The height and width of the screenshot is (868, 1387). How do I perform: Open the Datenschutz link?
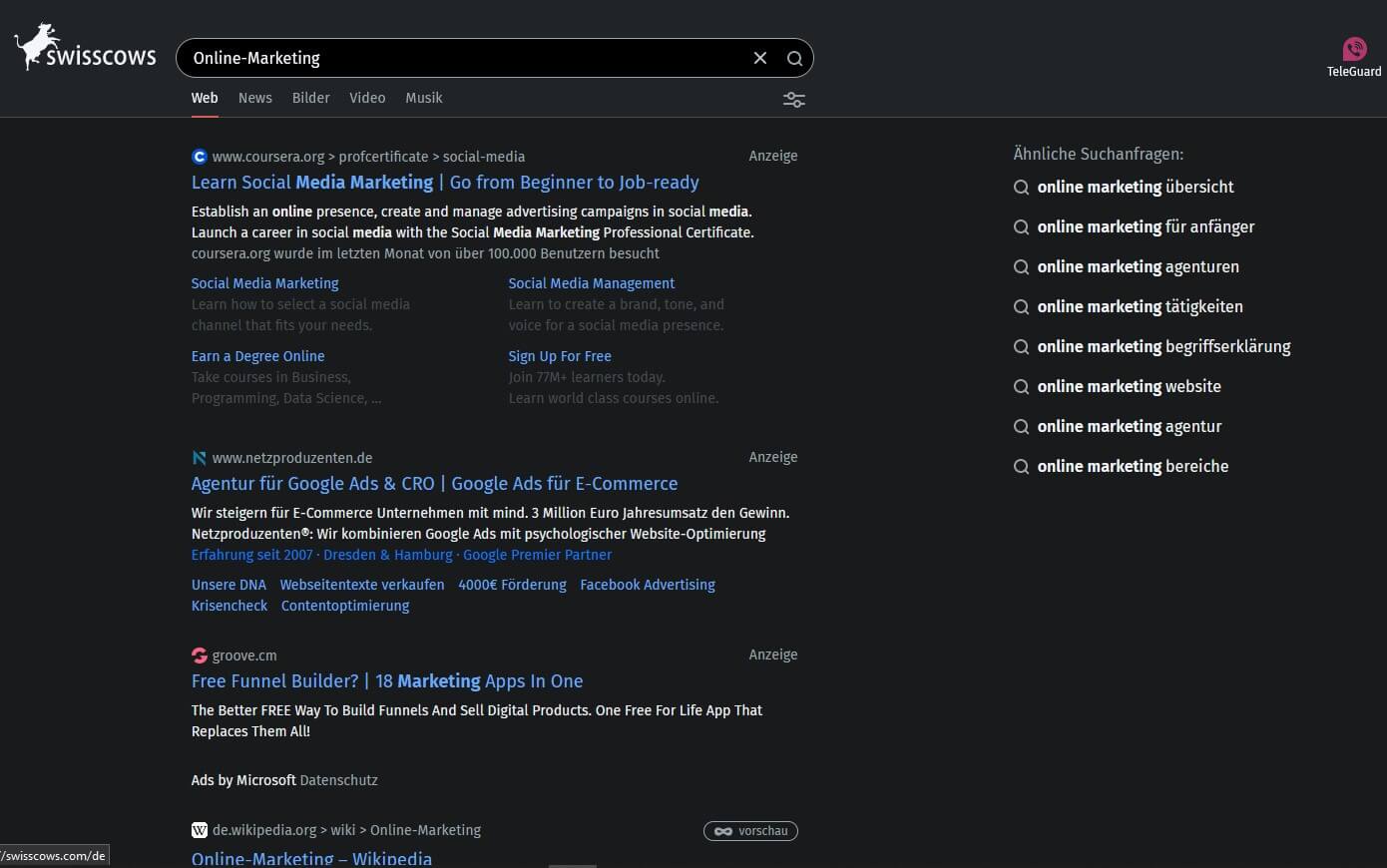coord(339,780)
